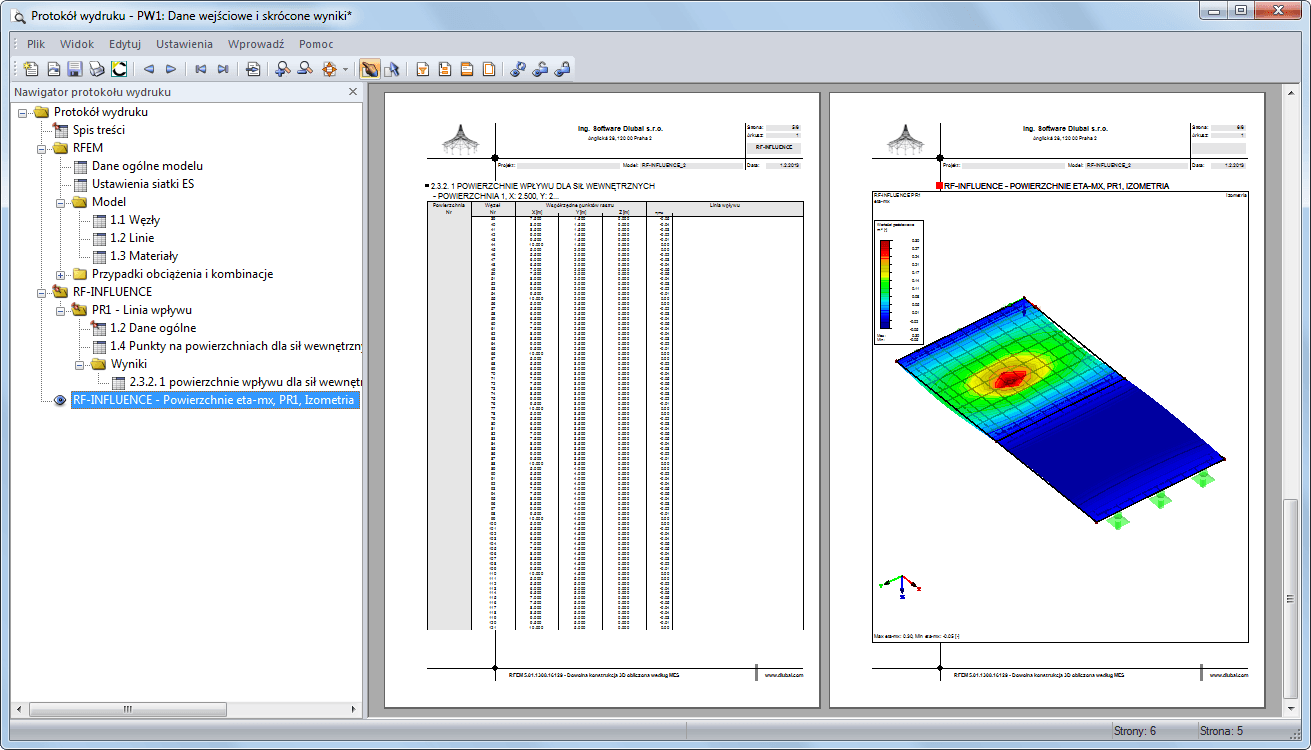The height and width of the screenshot is (750, 1311).
Task: Select the 1.2 Dane ogólne entry
Action: pyautogui.click(x=152, y=328)
